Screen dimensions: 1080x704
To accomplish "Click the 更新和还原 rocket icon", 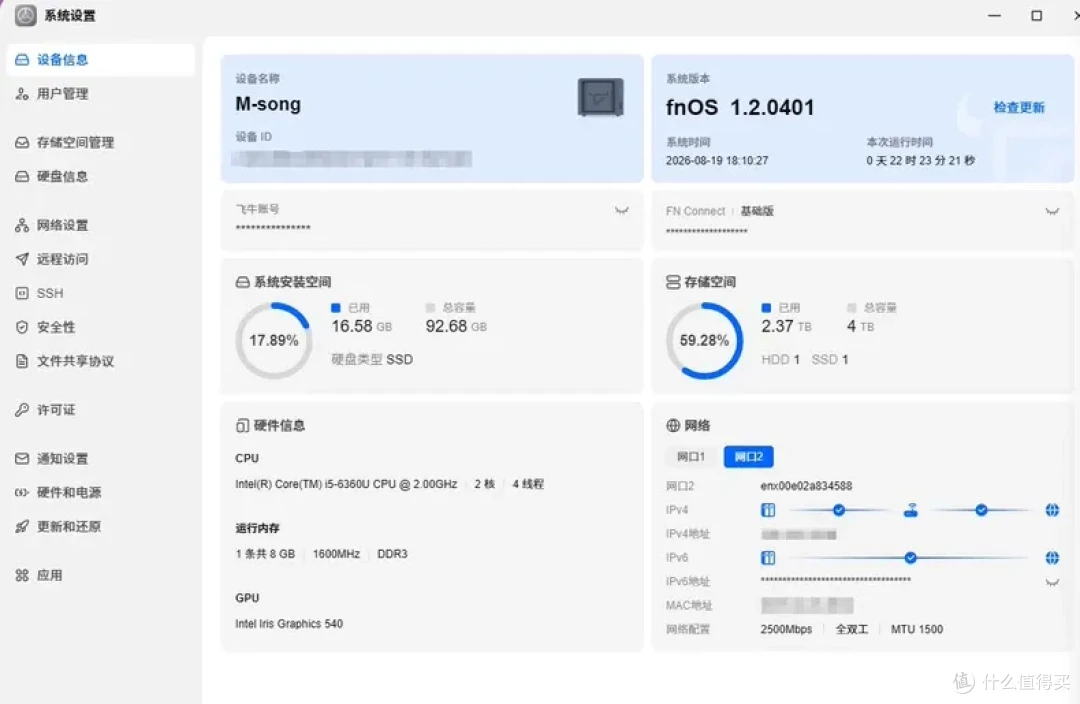I will tap(22, 526).
